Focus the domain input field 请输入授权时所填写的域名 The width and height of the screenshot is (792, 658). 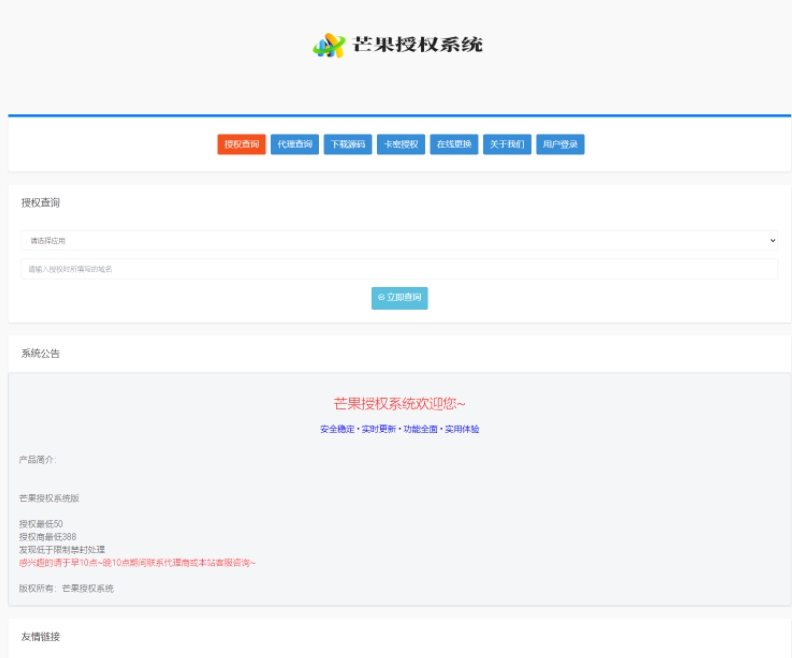pos(399,269)
